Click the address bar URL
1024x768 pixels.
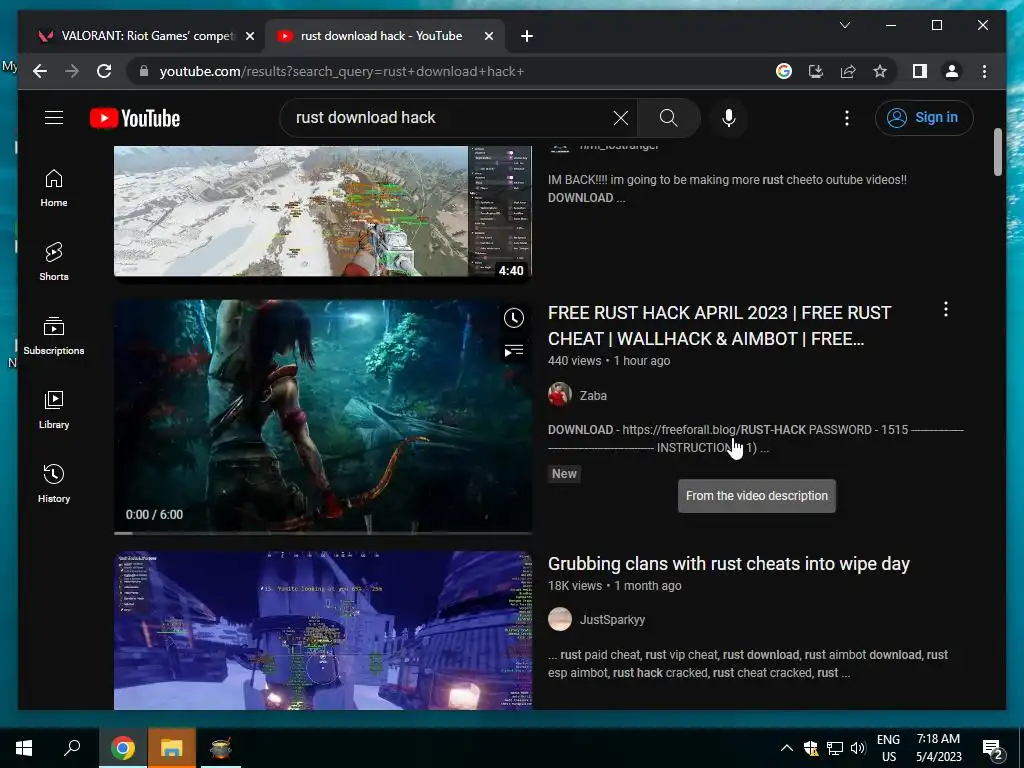pyautogui.click(x=342, y=71)
